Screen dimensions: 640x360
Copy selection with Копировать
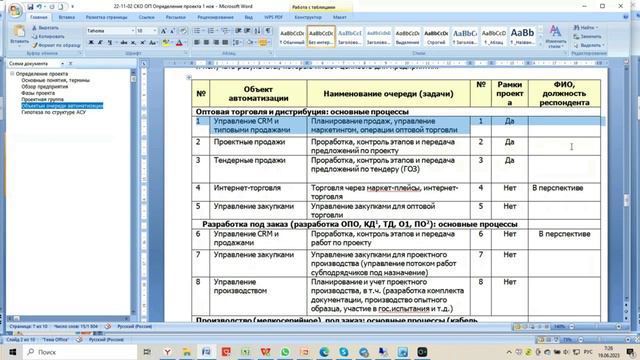tap(47, 36)
